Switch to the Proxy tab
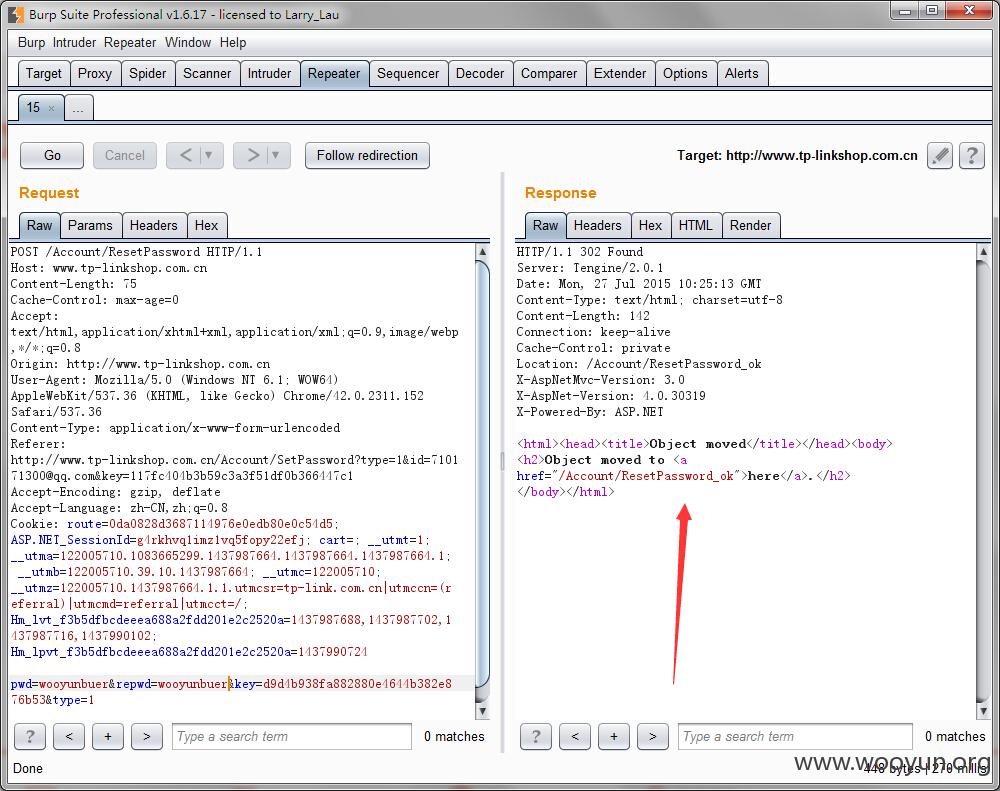This screenshot has height=791, width=1000. tap(95, 74)
